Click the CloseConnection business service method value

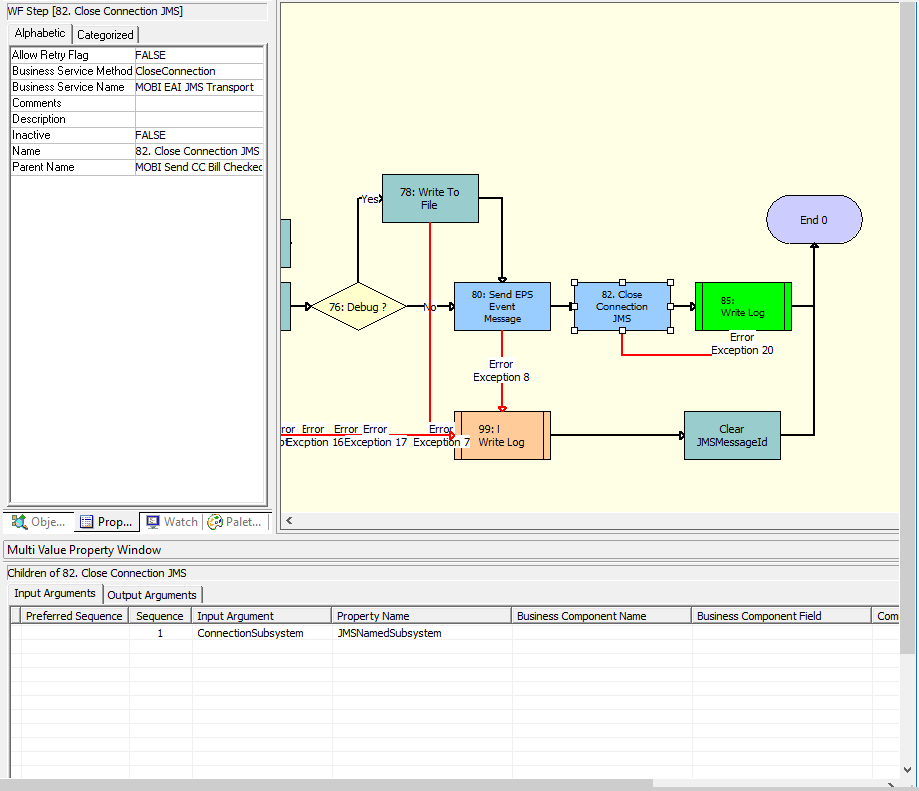(199, 71)
